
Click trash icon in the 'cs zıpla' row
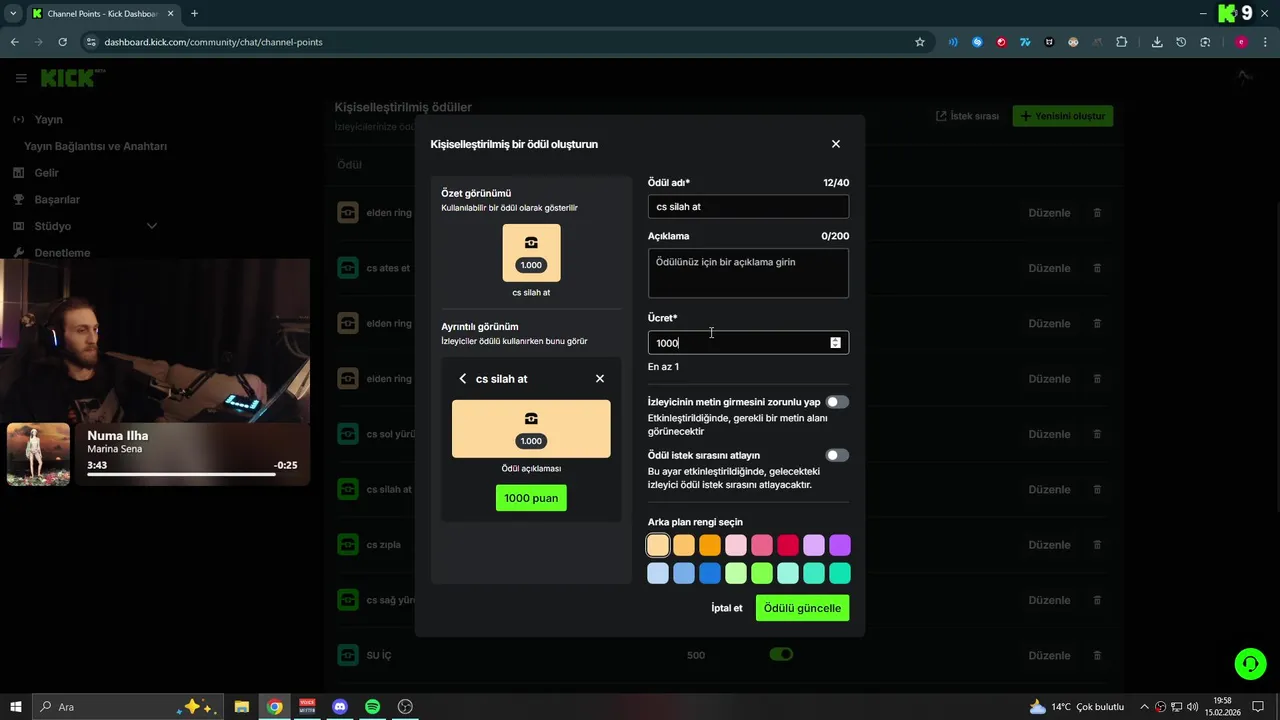[x=1097, y=545]
